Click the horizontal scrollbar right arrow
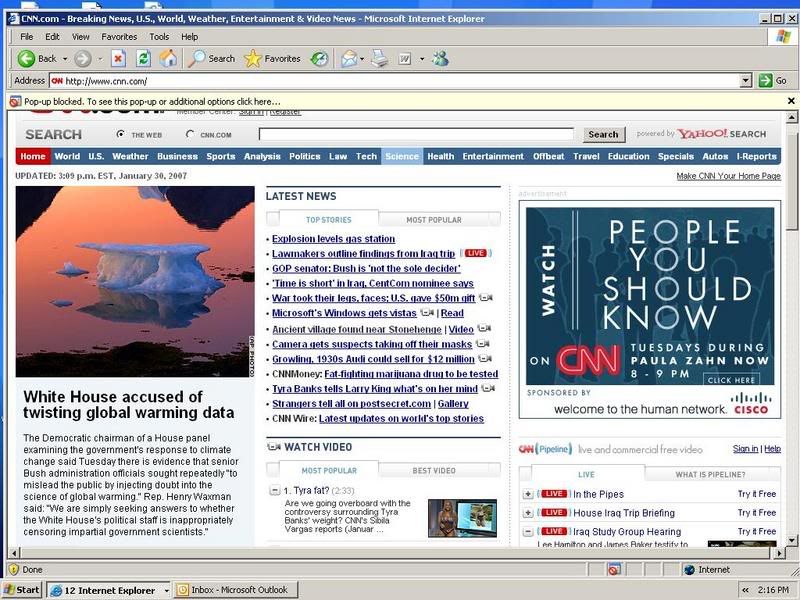The image size is (800, 600). click(x=779, y=553)
